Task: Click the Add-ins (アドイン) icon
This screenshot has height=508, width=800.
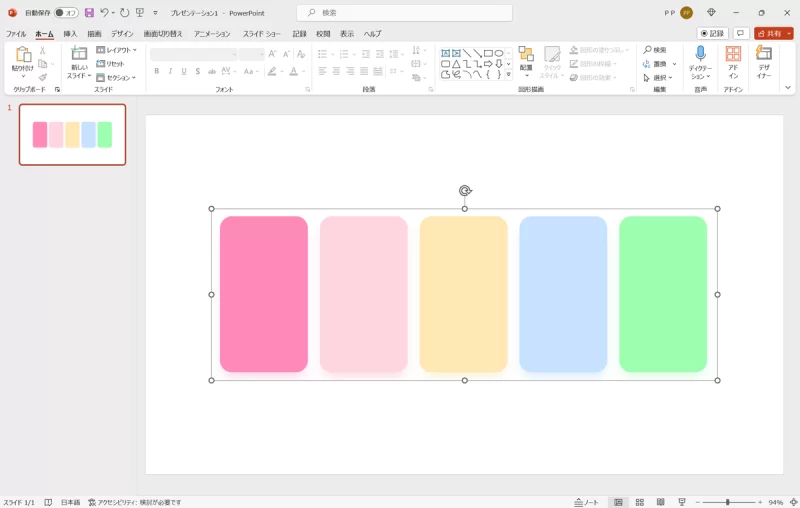Action: [x=733, y=54]
